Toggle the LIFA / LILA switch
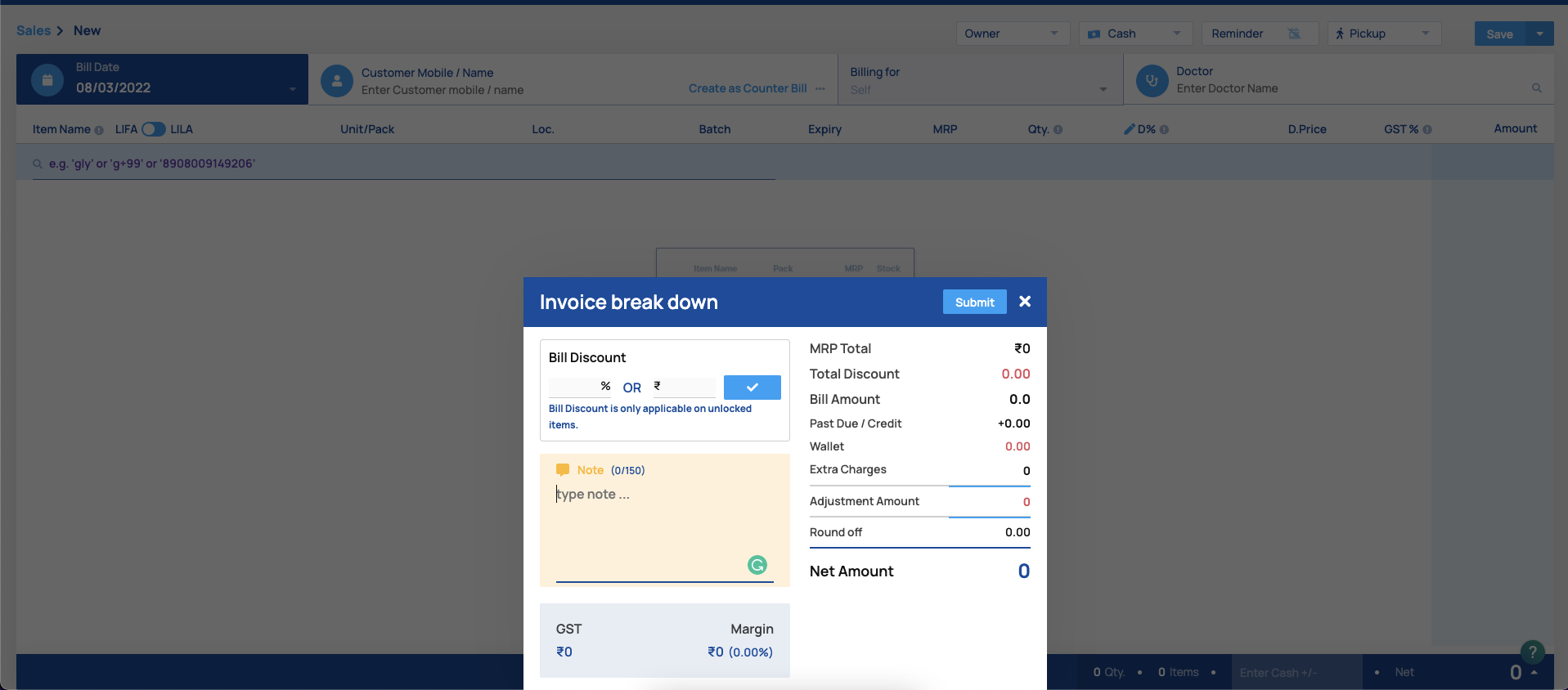The image size is (1568, 690). 154,129
